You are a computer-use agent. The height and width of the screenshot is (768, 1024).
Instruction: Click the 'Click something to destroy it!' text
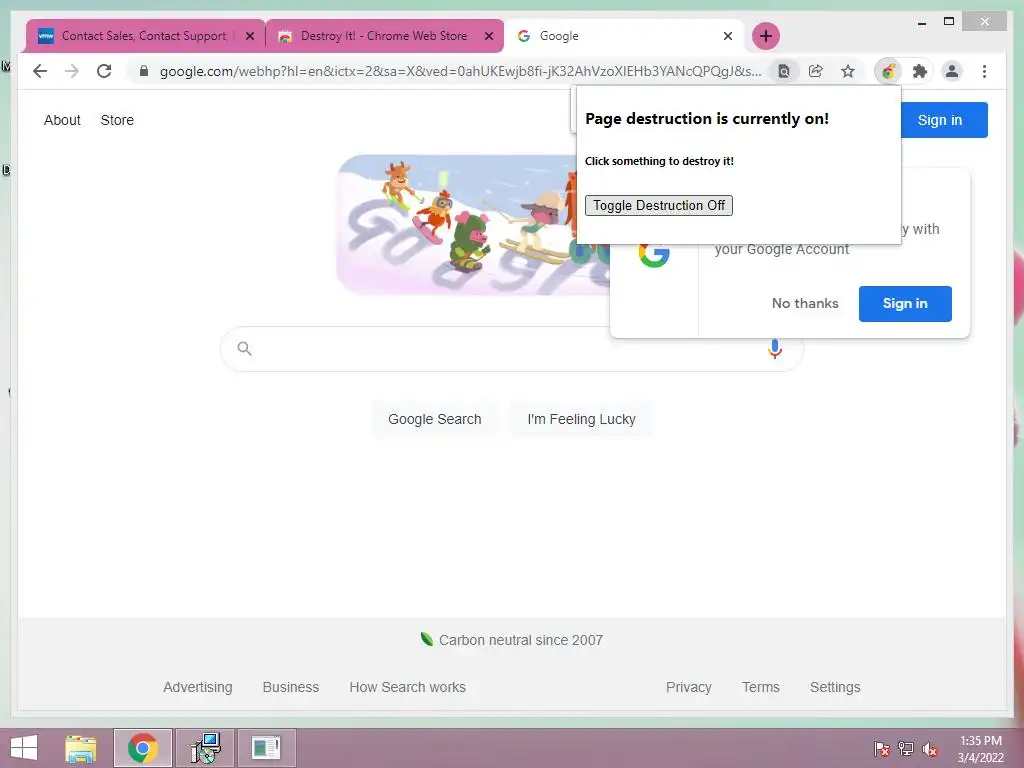pos(659,161)
